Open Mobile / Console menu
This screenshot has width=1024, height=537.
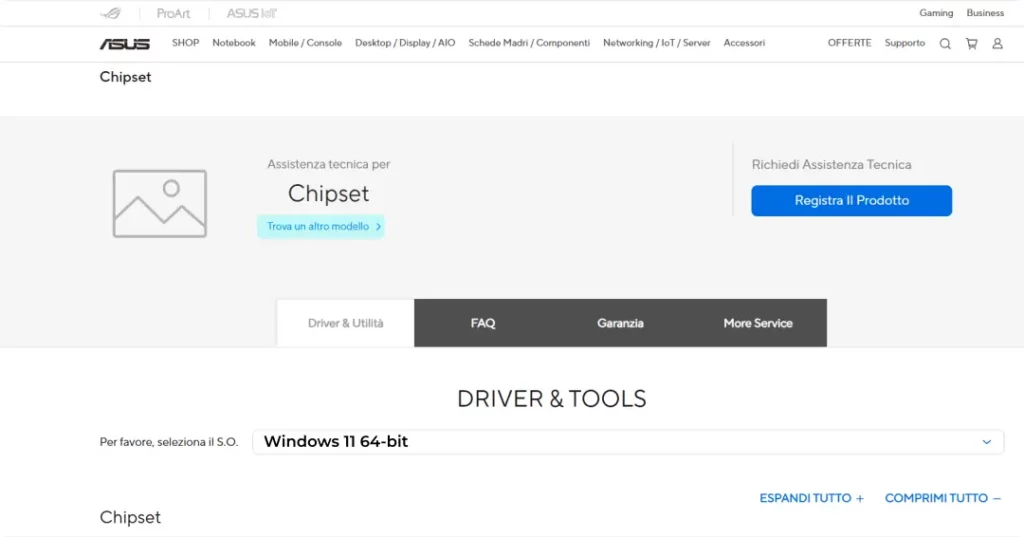pos(305,43)
